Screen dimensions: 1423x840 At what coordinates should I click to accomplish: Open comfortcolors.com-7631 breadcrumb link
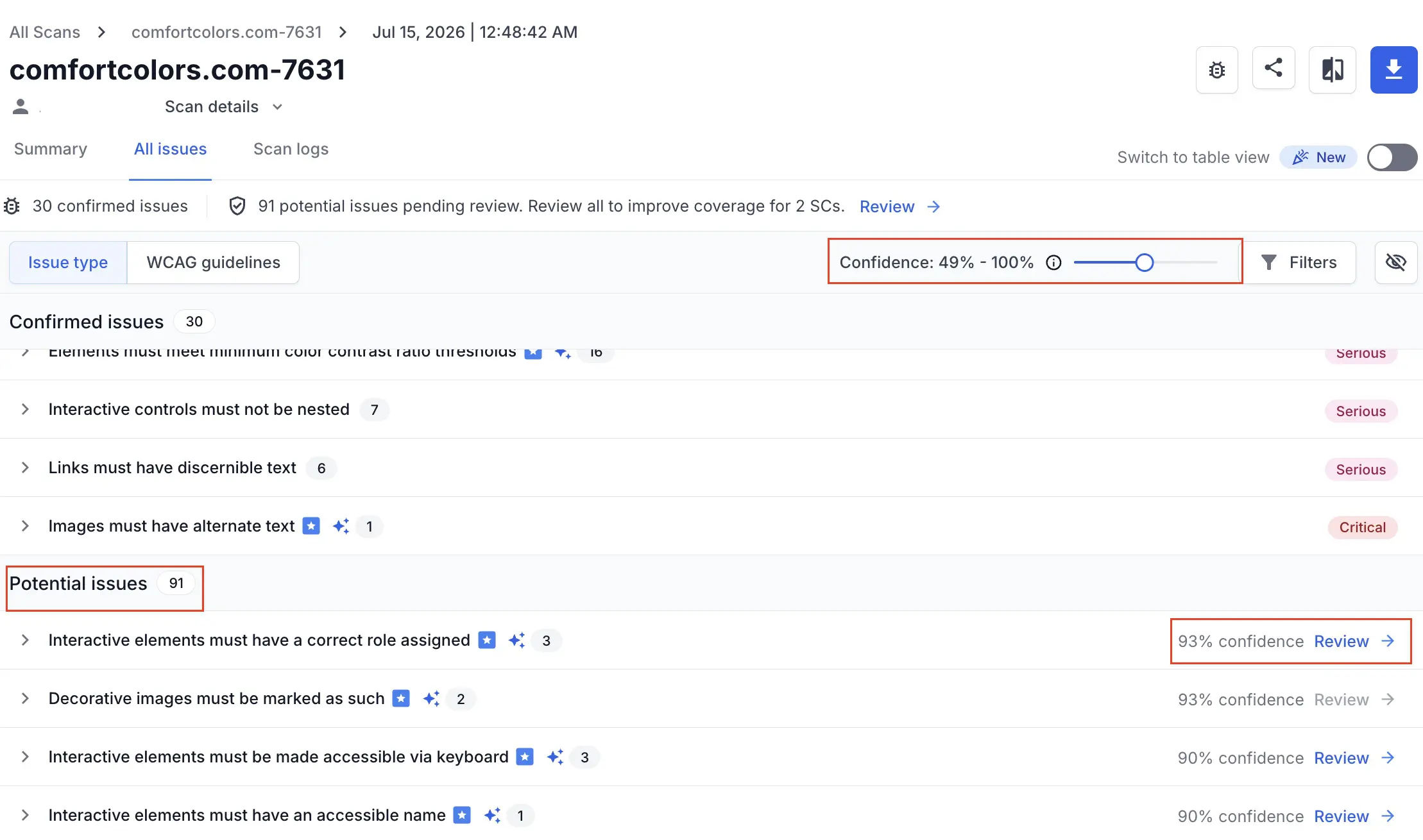click(x=226, y=32)
